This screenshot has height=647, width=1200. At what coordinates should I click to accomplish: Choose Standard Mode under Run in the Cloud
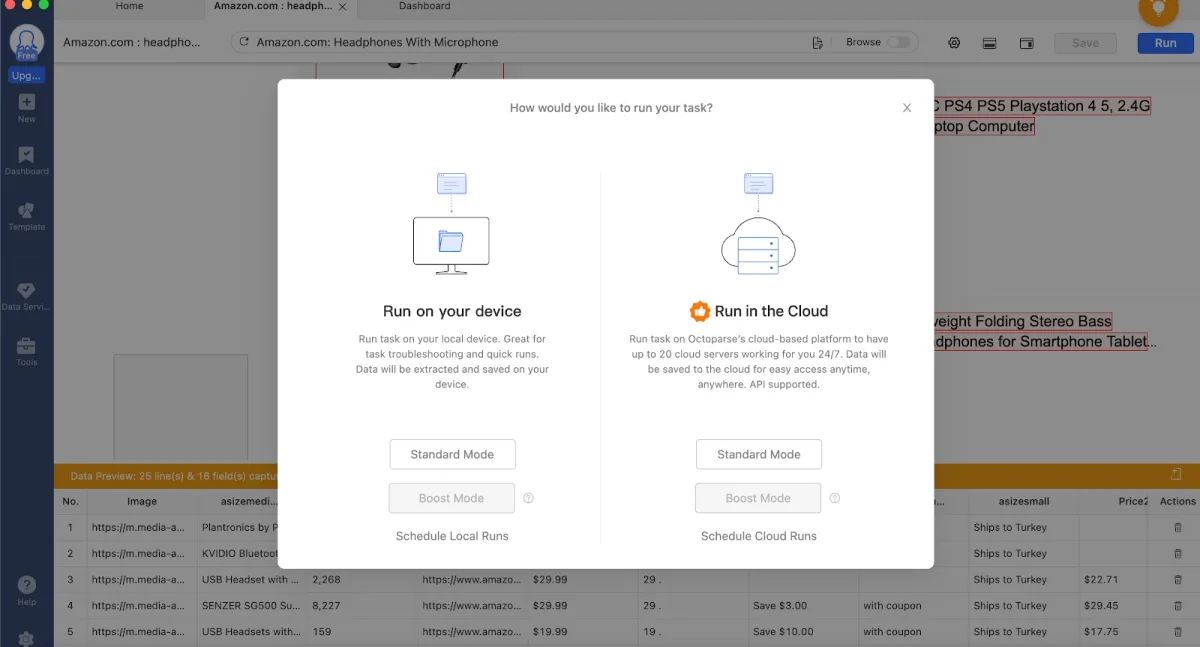coord(759,454)
